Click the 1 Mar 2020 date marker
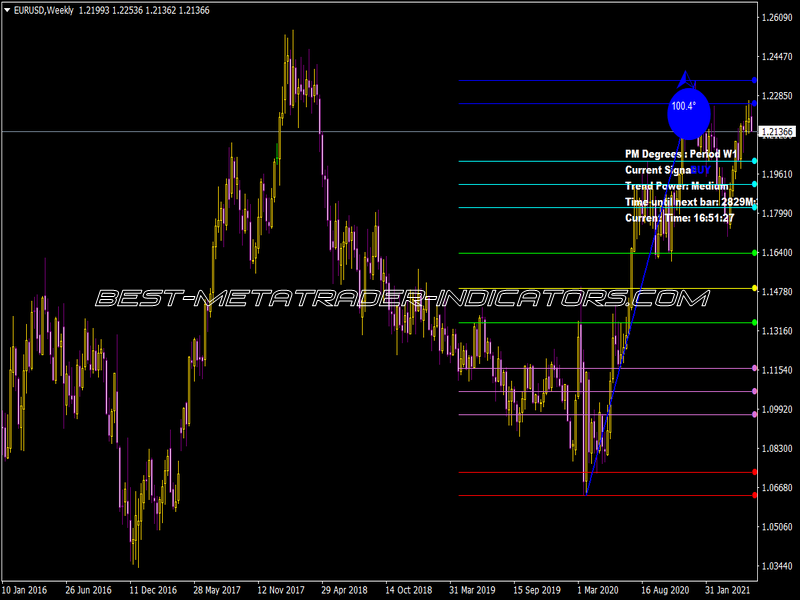The width and height of the screenshot is (800, 600). click(x=597, y=590)
